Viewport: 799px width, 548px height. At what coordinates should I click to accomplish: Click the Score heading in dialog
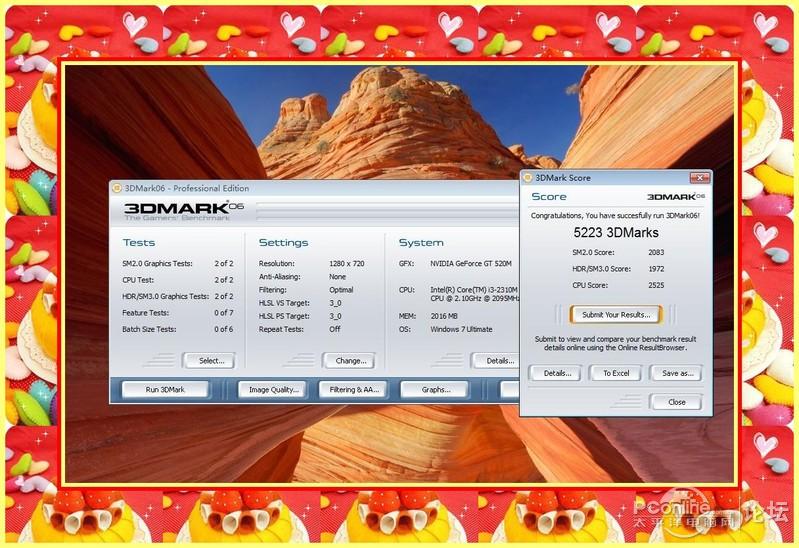(549, 197)
